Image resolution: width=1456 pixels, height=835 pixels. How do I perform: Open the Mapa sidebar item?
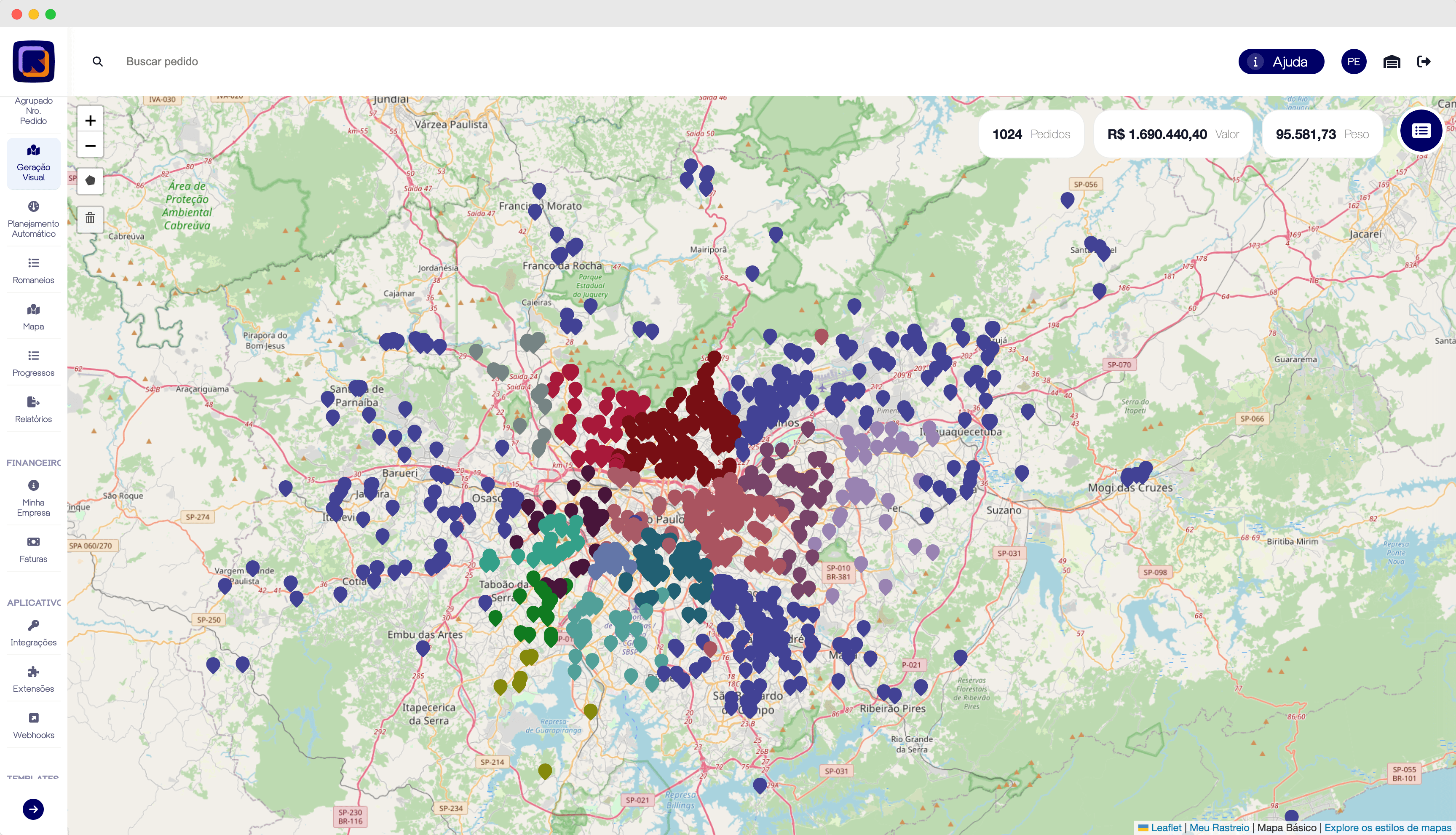[33, 317]
